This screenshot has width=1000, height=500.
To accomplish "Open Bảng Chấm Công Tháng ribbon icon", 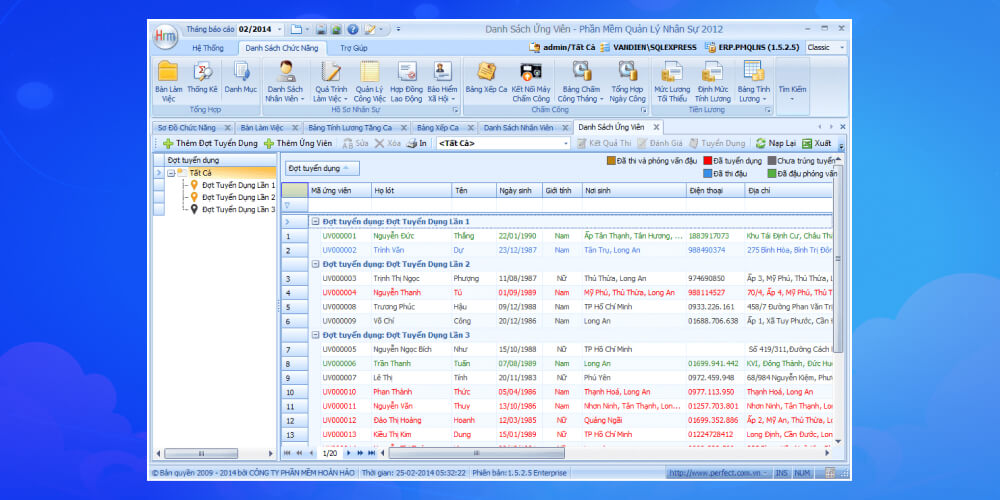I will 581,82.
